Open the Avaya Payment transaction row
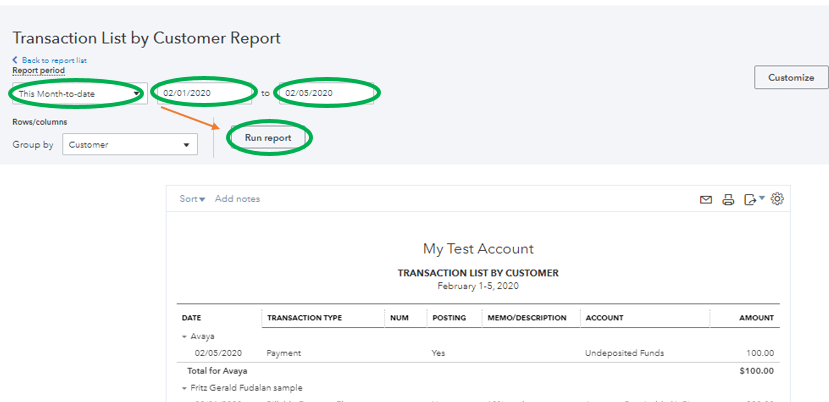This screenshot has height=402, width=829. 284,353
